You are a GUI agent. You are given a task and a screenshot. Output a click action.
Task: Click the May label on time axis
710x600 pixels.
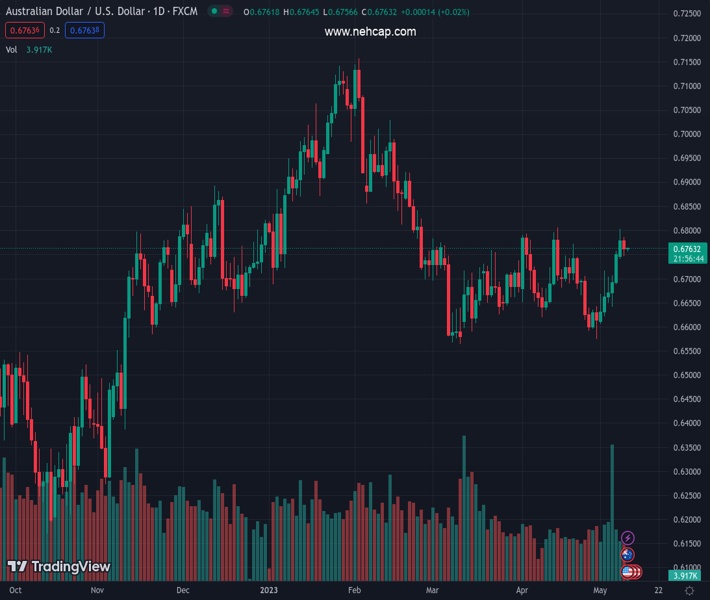pos(600,590)
